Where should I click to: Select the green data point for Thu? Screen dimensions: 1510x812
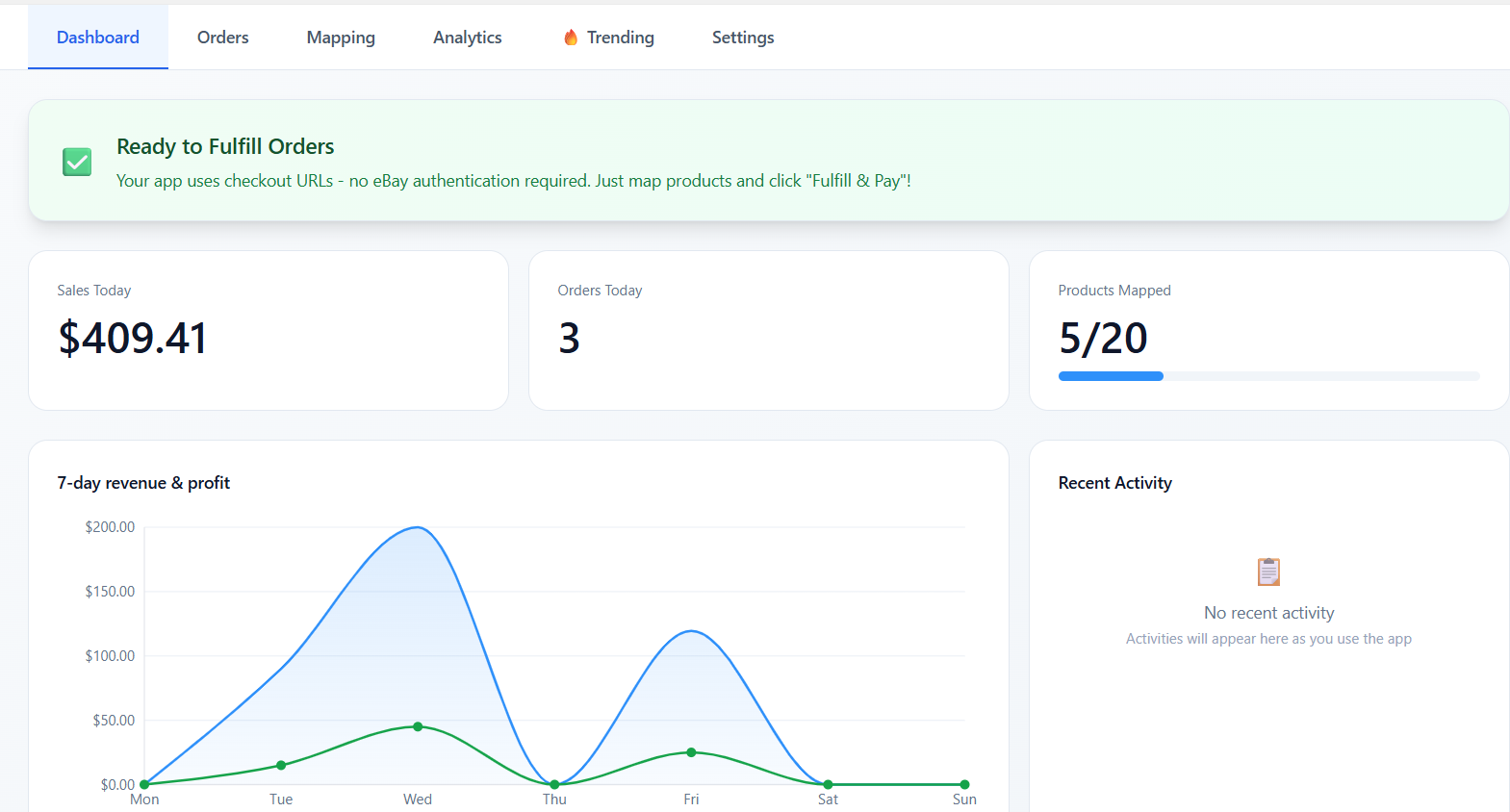(x=554, y=784)
